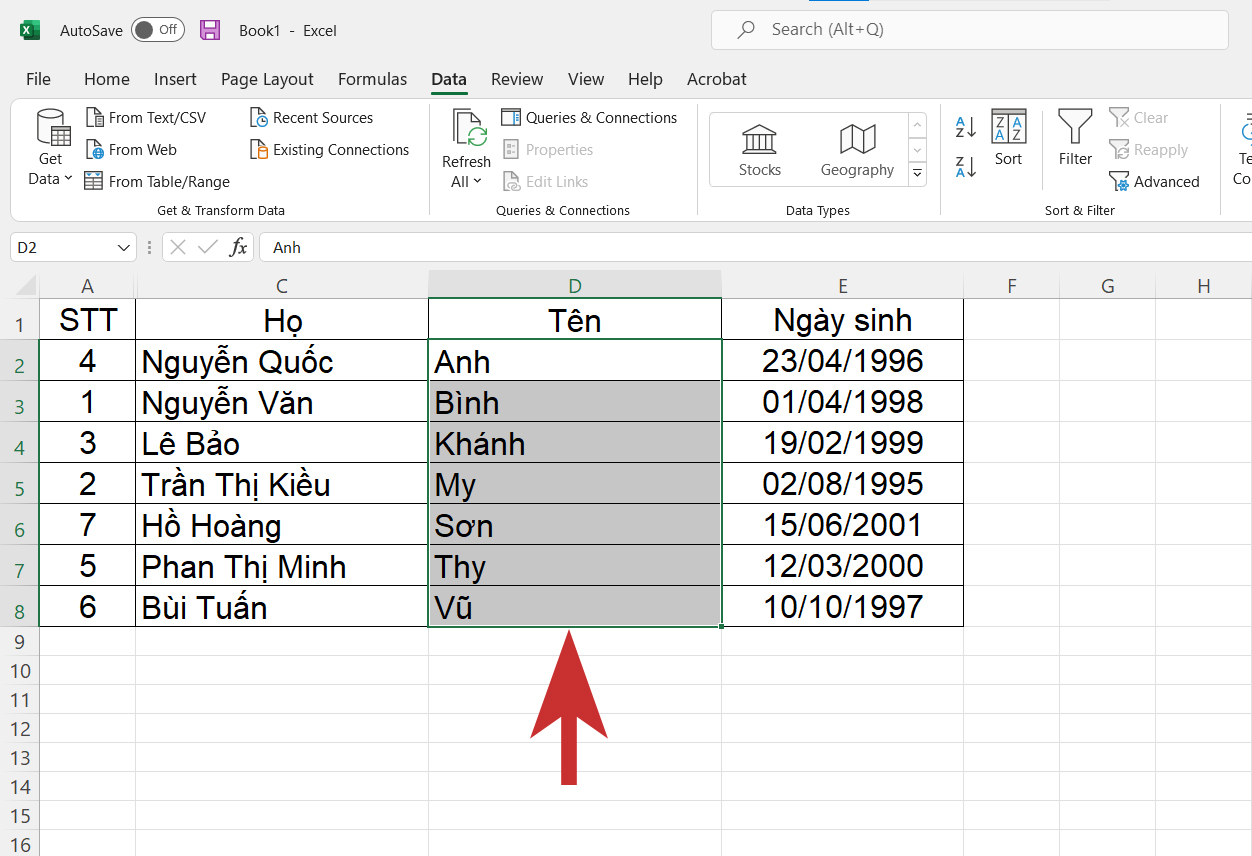Click From Table/Range
The image size is (1252, 856).
[157, 182]
